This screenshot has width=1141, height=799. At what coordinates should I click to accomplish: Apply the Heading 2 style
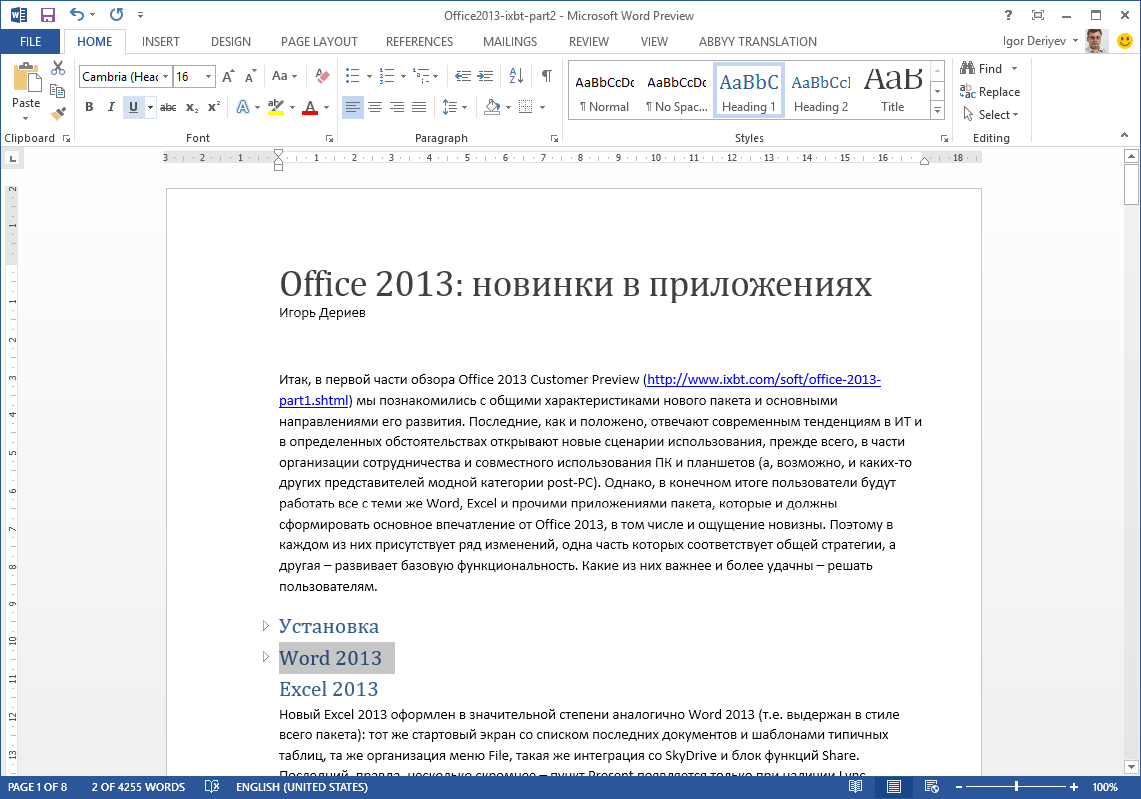pyautogui.click(x=820, y=90)
